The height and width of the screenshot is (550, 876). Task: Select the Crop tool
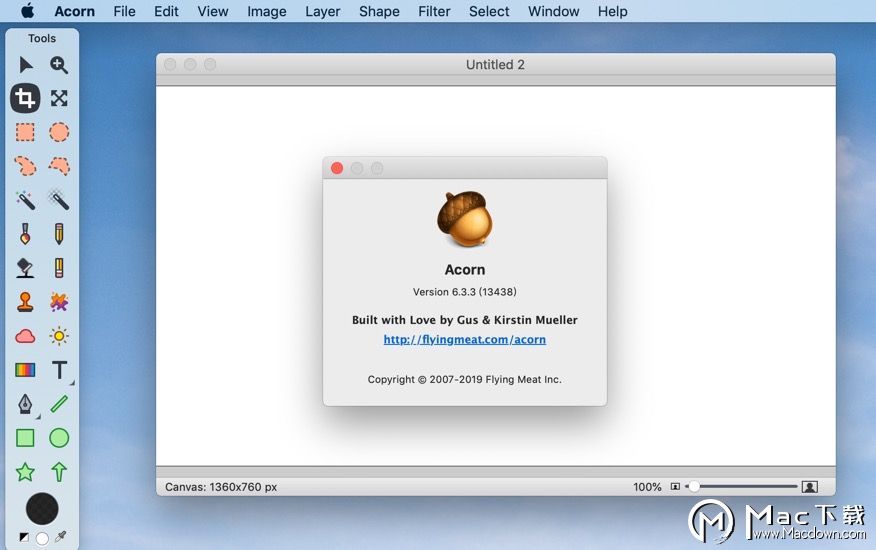[25, 98]
